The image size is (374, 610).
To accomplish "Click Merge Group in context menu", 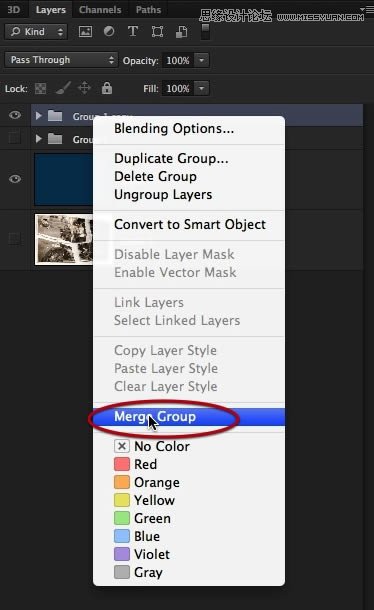I will (x=189, y=417).
